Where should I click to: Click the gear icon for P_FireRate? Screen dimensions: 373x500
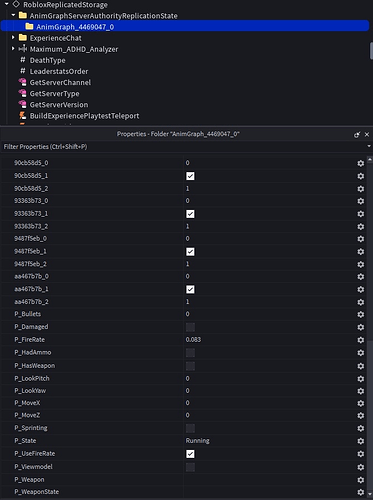(360, 340)
